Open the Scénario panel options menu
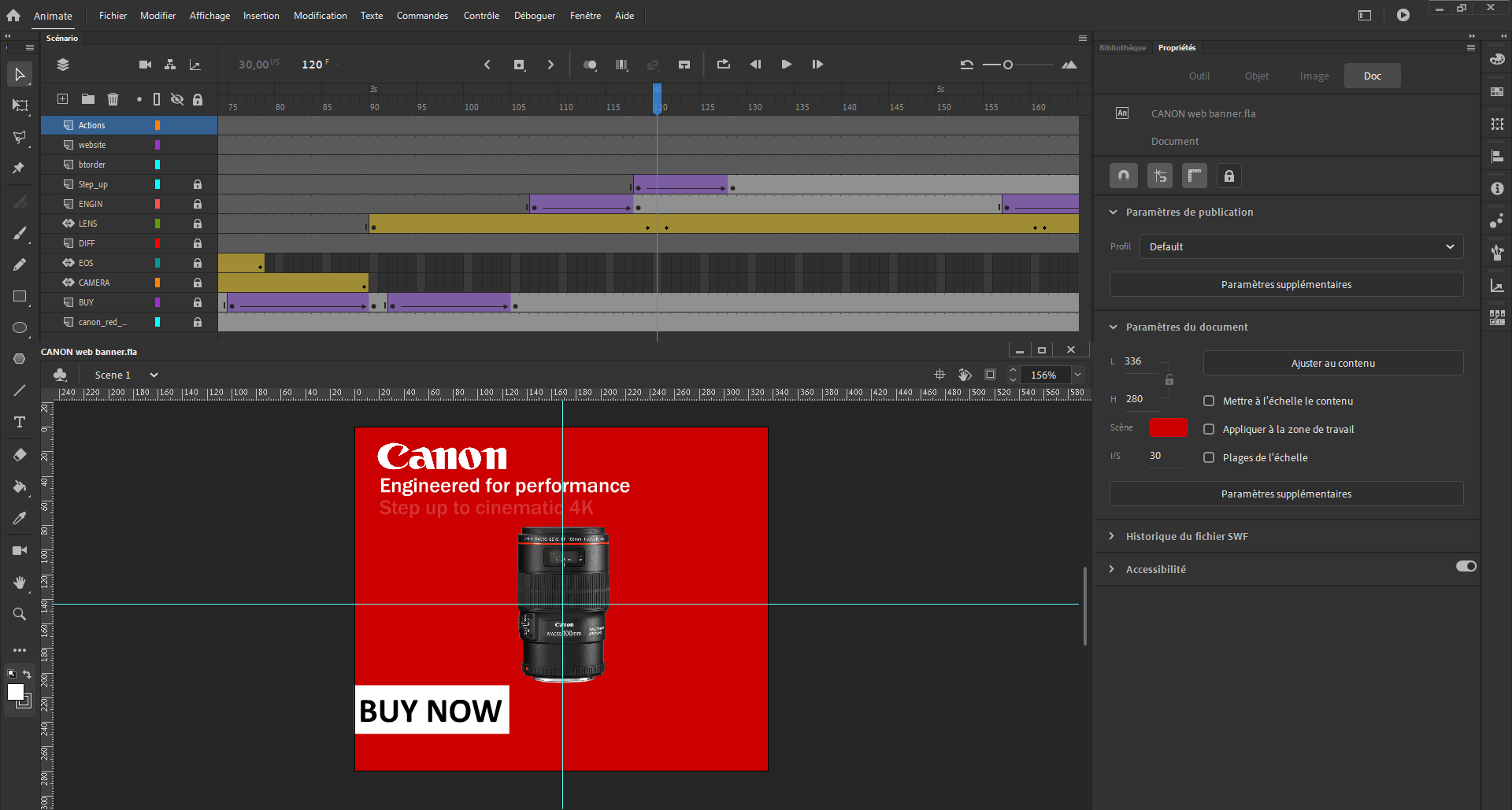1512x810 pixels. (x=1083, y=38)
